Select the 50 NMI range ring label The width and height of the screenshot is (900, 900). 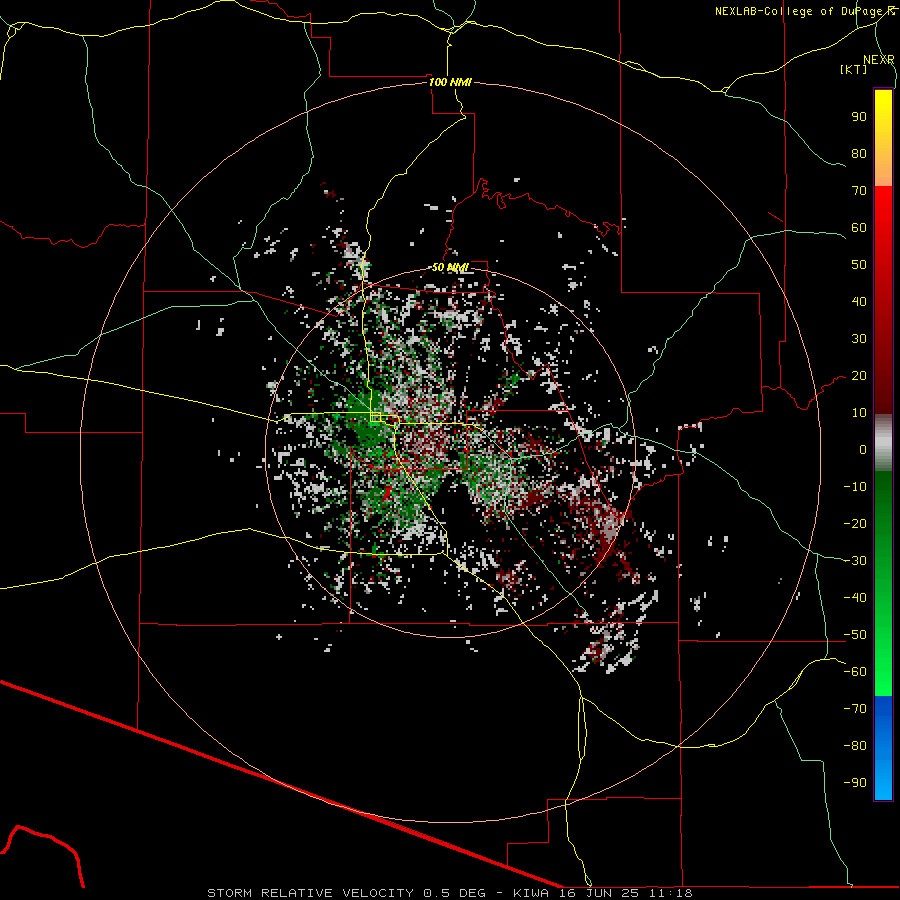(x=450, y=267)
